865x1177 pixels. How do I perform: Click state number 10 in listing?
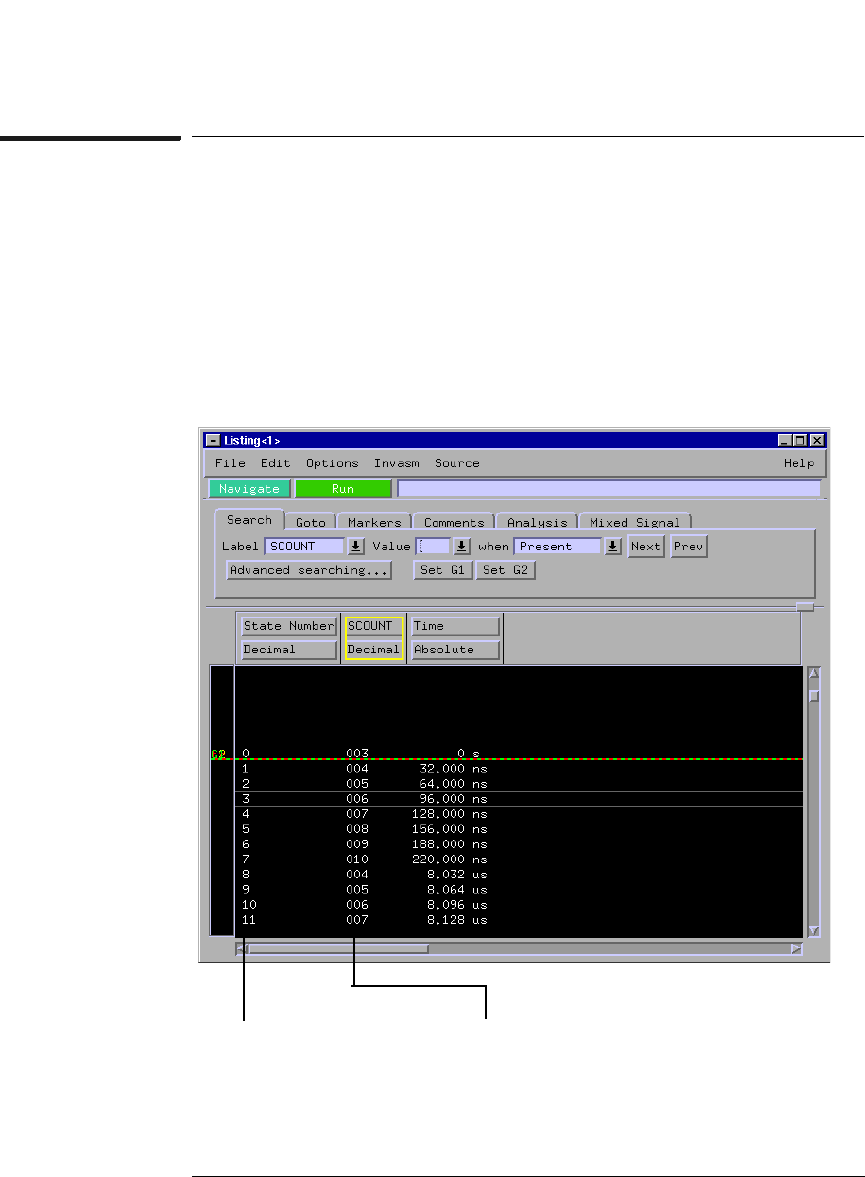[249, 905]
